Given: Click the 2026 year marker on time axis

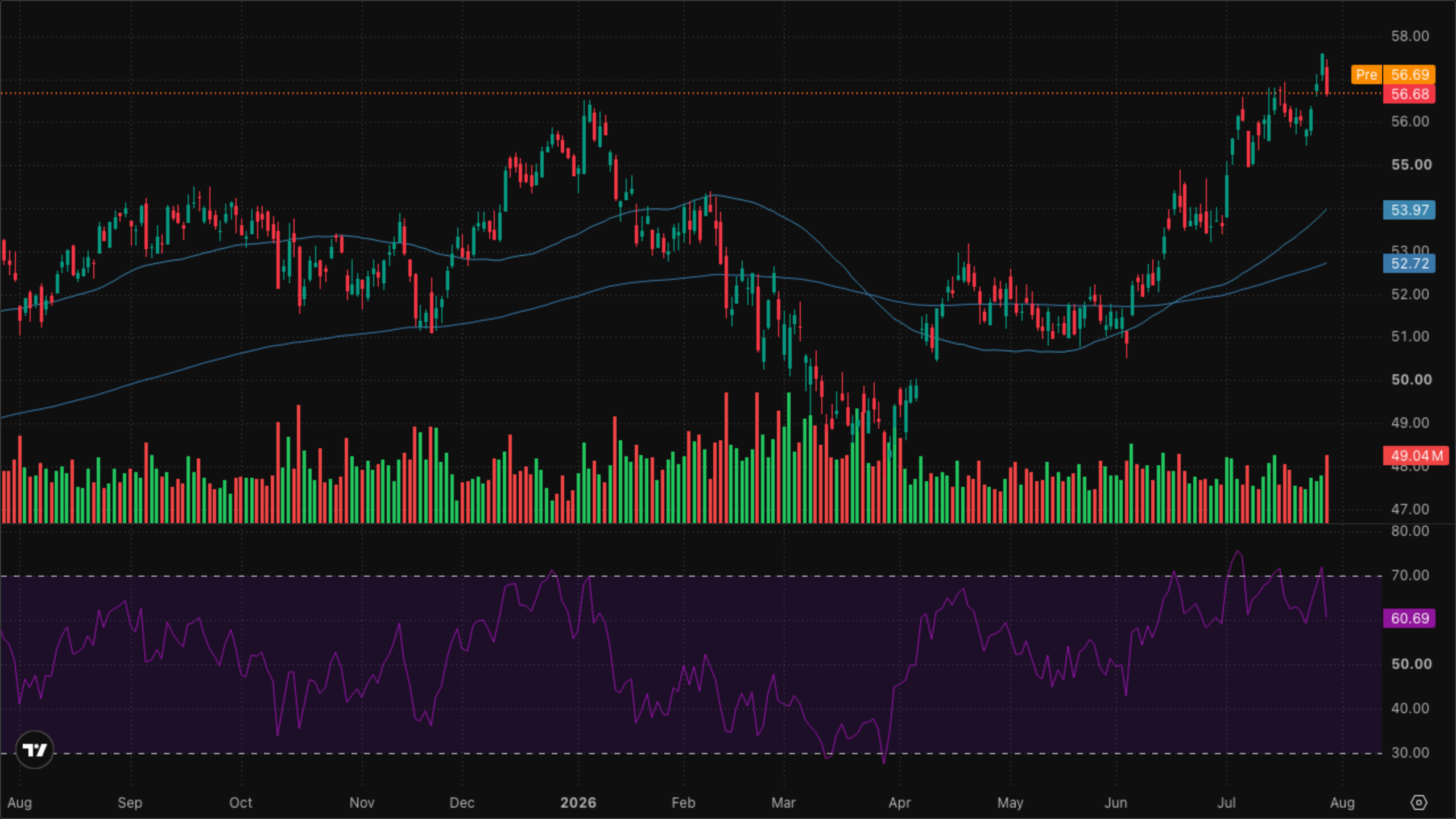Looking at the screenshot, I should (578, 803).
